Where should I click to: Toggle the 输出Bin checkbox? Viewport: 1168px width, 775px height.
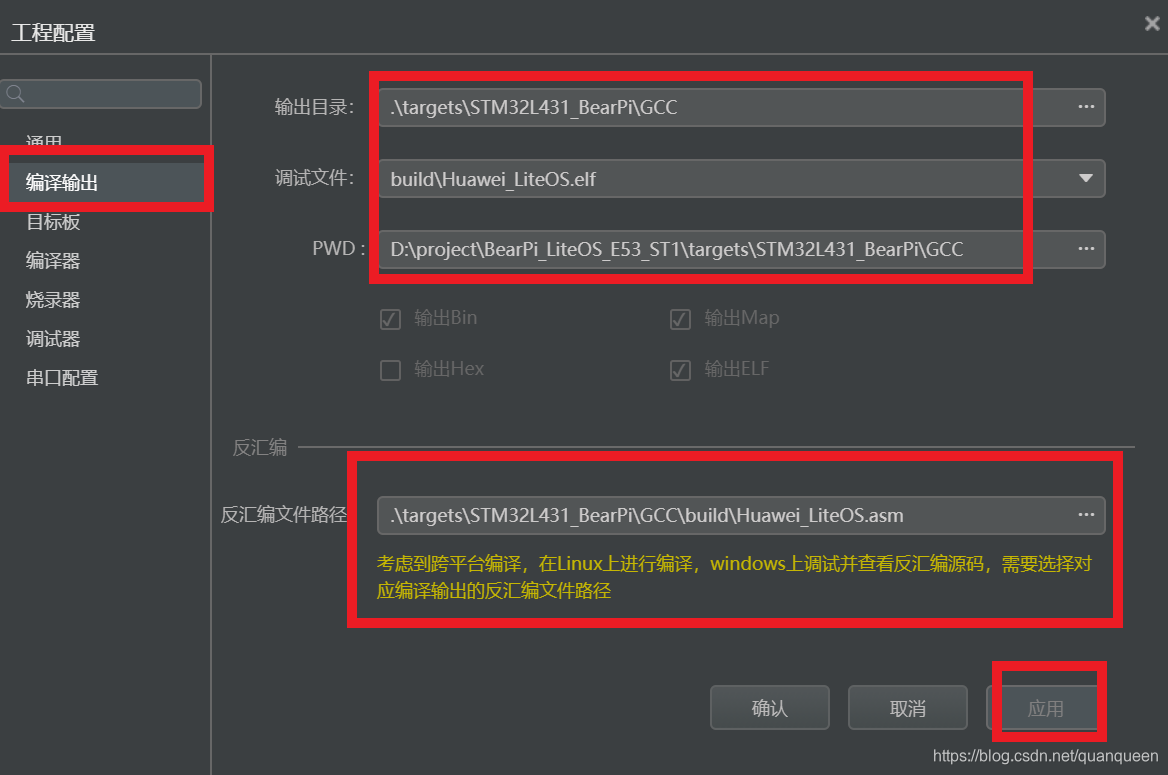[x=390, y=319]
